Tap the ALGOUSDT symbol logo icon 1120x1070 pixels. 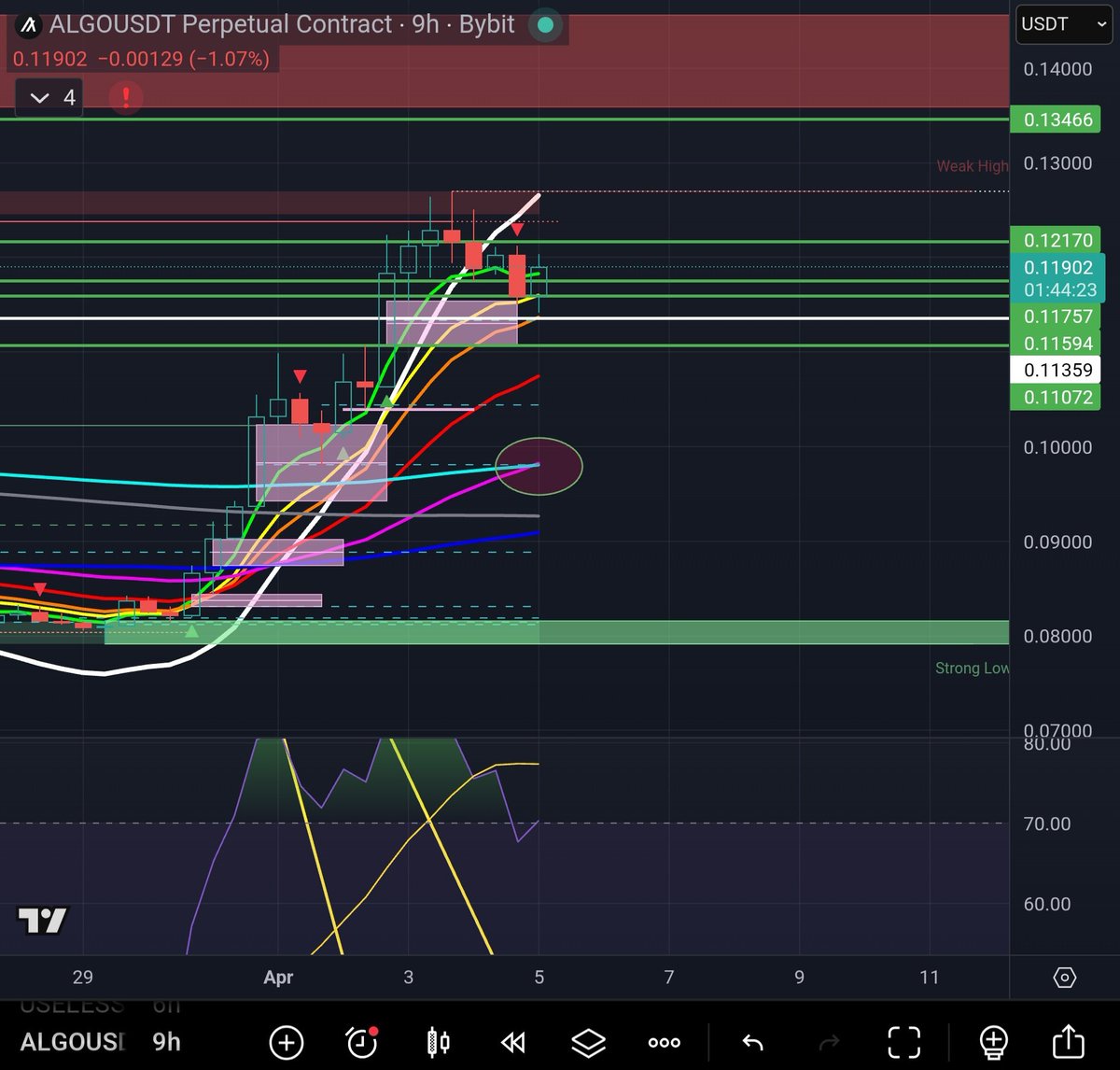click(28, 25)
